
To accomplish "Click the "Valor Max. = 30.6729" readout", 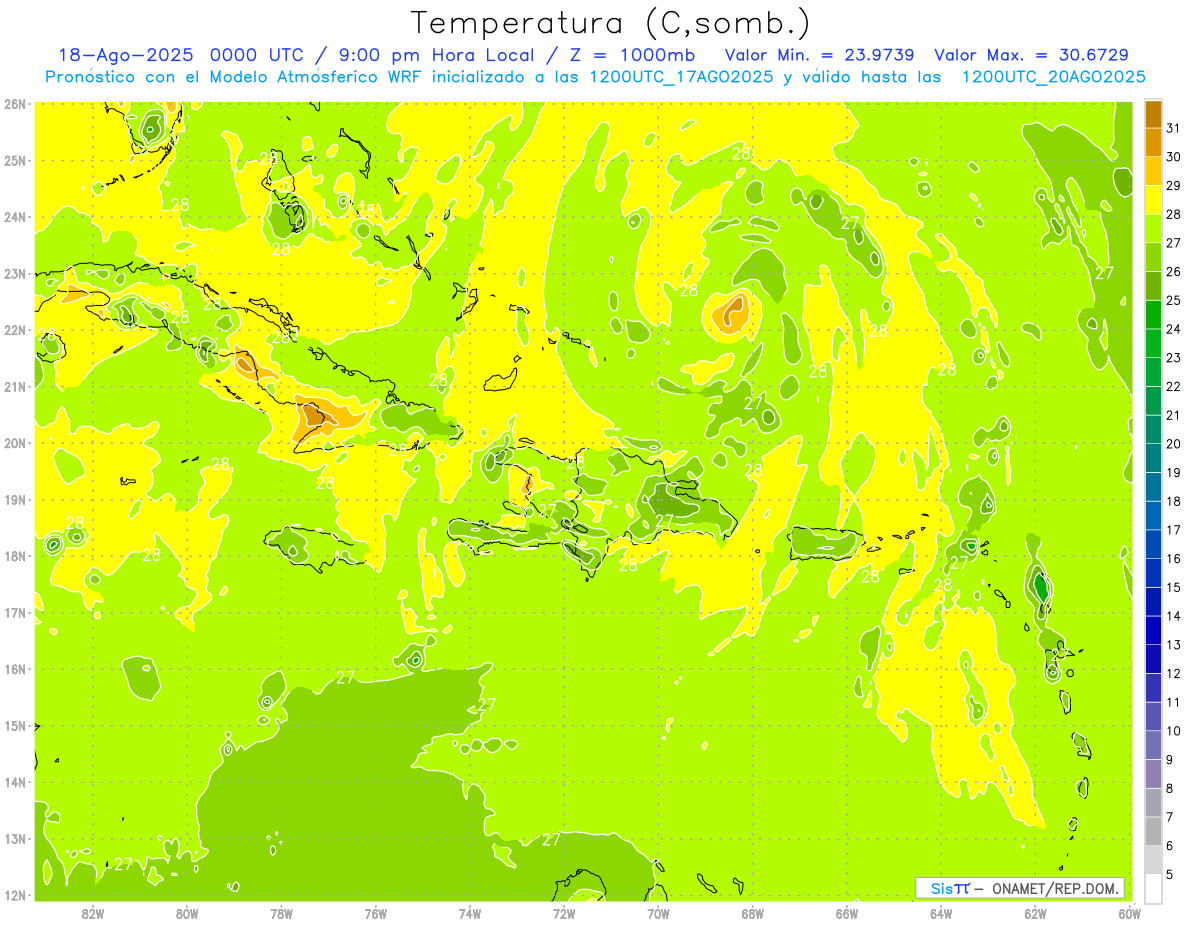I will coord(1031,55).
